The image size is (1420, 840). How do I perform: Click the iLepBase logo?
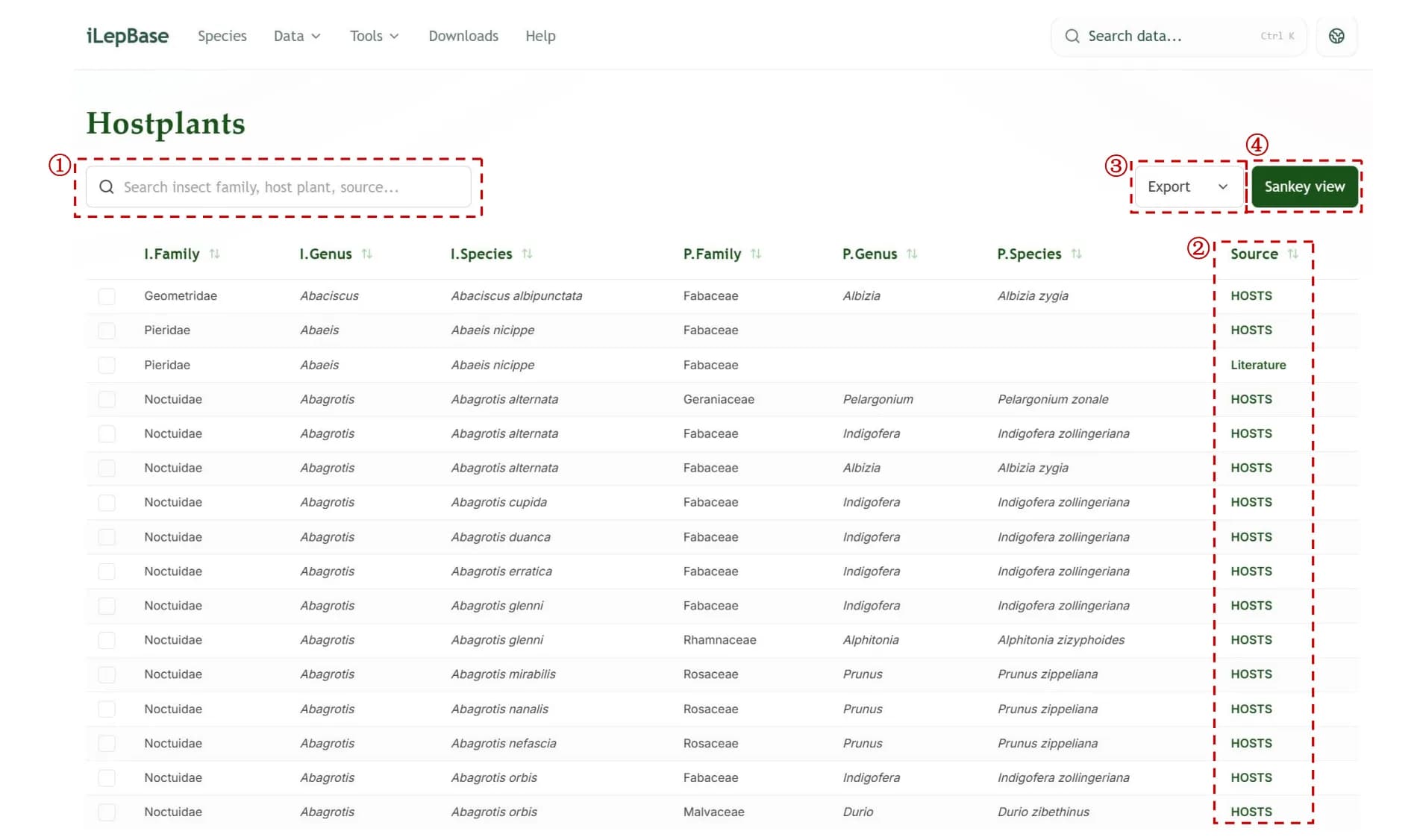128,36
